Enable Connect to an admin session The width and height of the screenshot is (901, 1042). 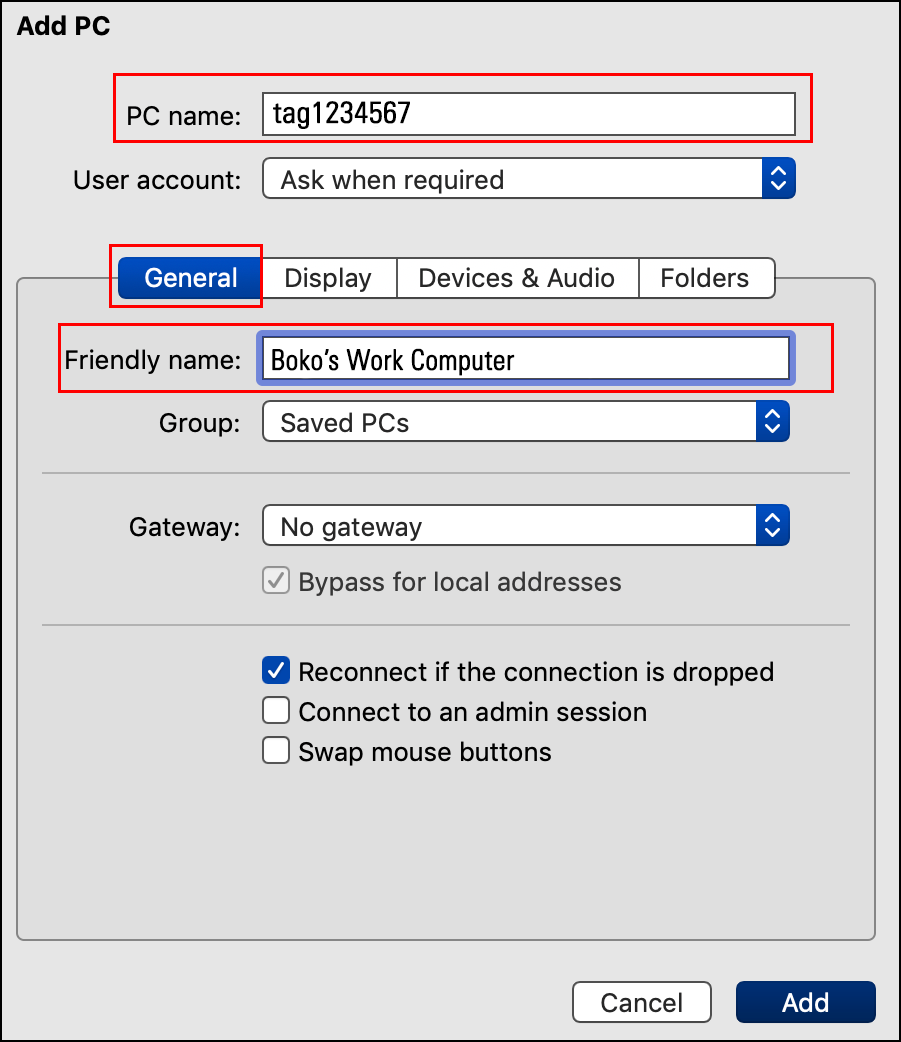click(x=276, y=712)
